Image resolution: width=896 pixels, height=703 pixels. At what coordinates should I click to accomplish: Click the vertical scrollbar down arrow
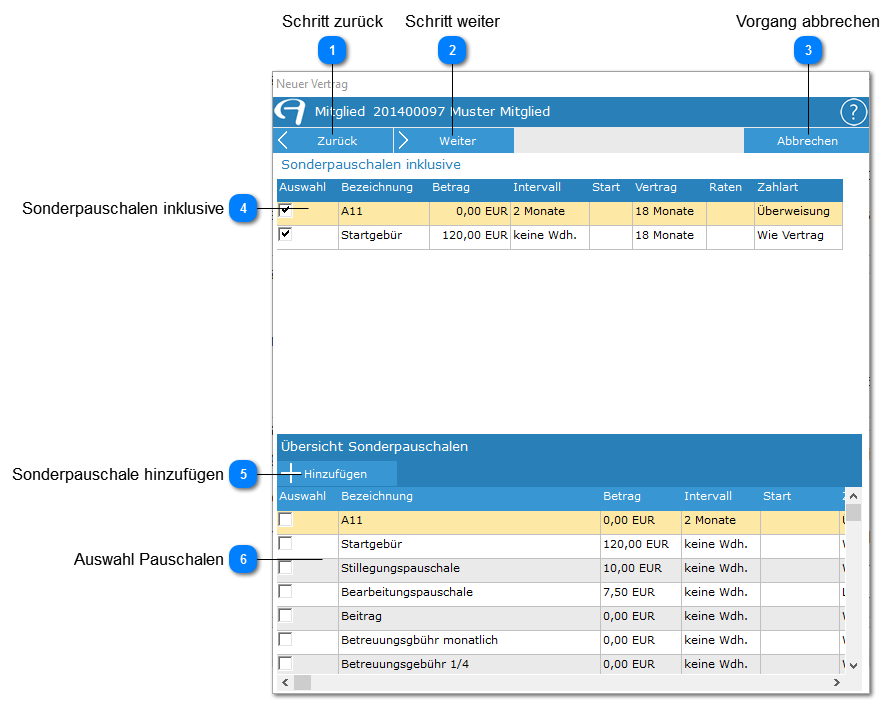853,665
